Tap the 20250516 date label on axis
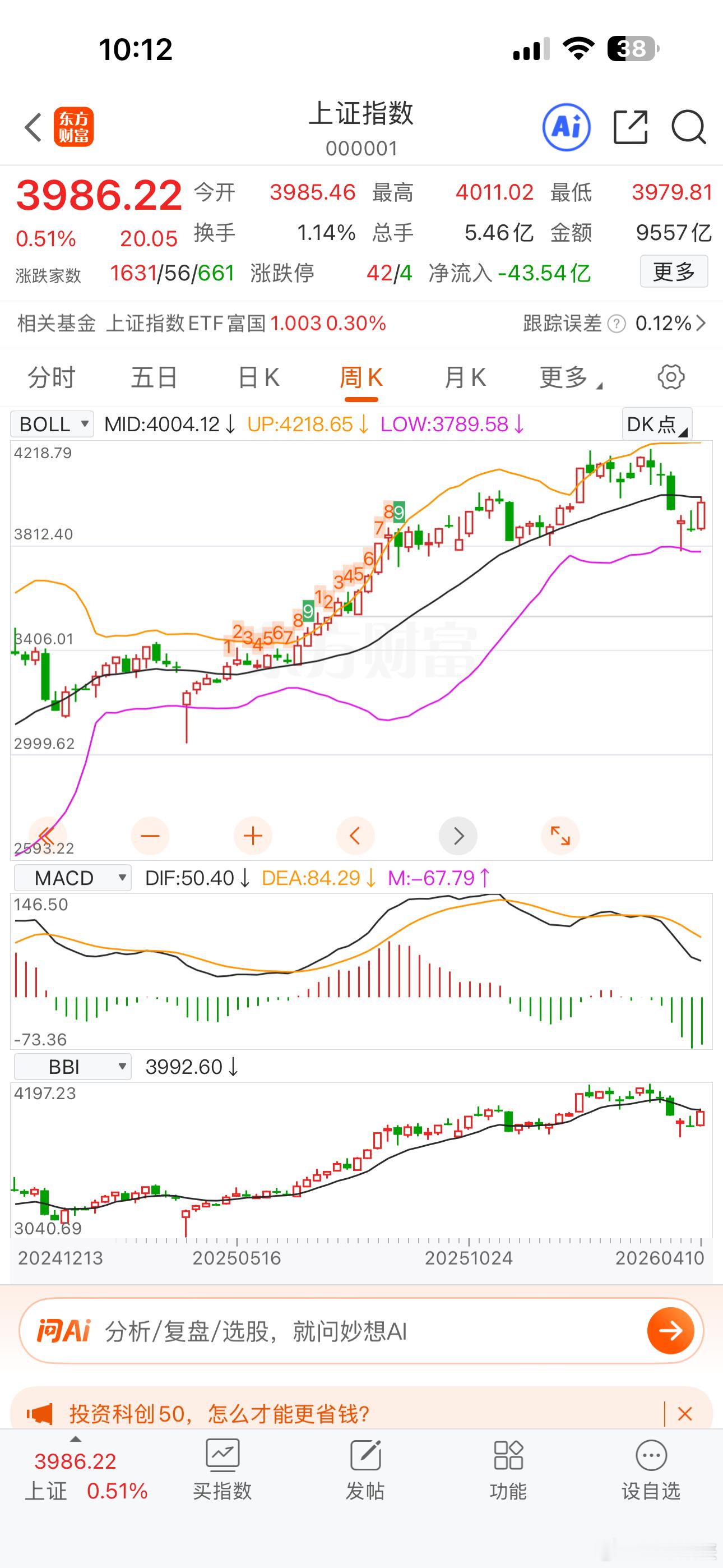Image resolution: width=723 pixels, height=1568 pixels. pyautogui.click(x=237, y=1258)
